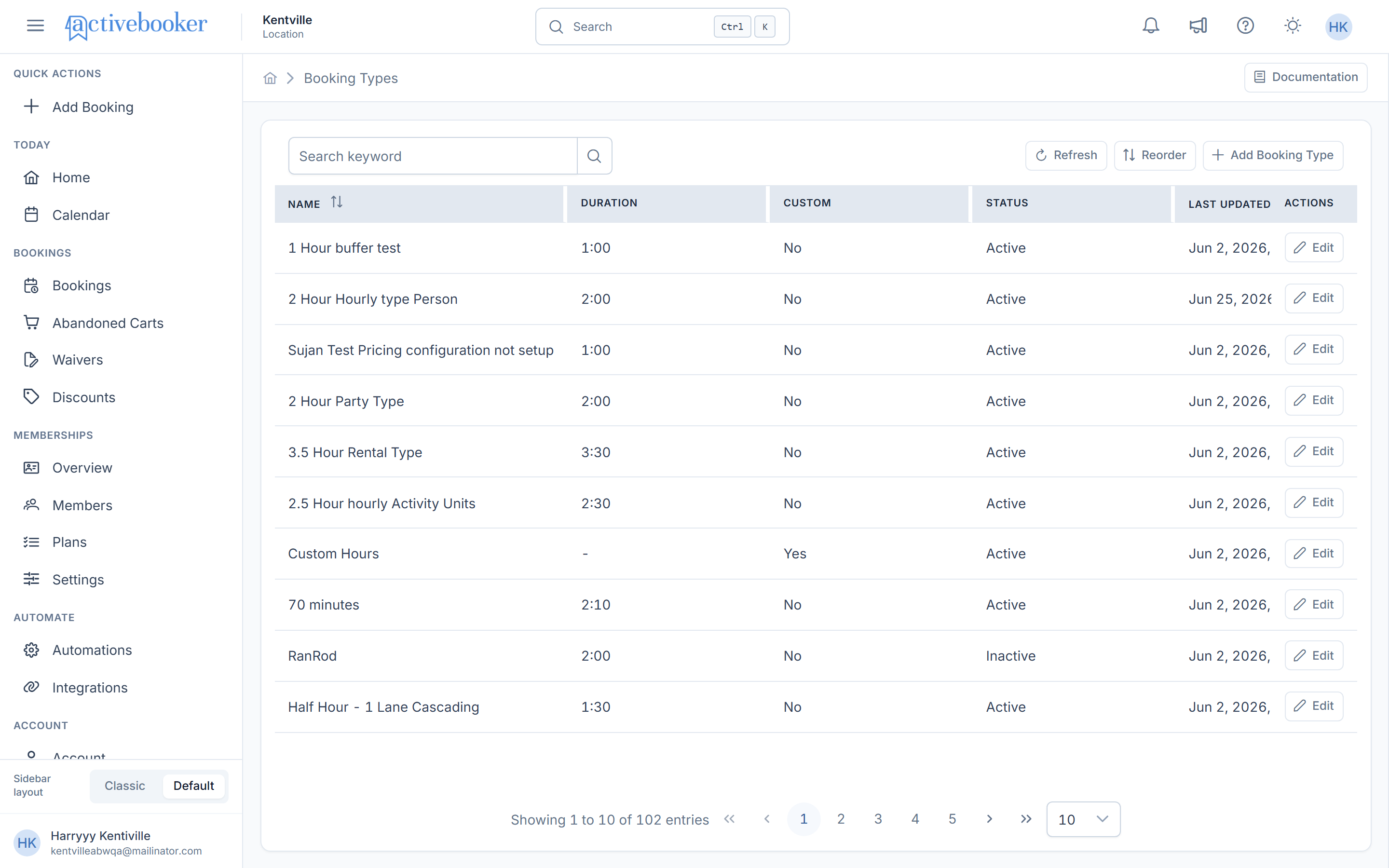Click the Custom Hours name cell
This screenshot has height=868, width=1389.
[333, 554]
